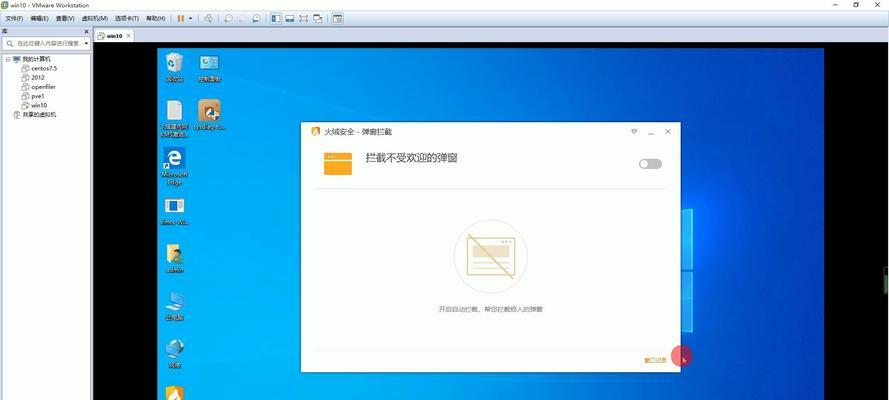889x400 pixels.
Task: Toggle the library sidebar view icon
Action: pyautogui.click(x=276, y=18)
